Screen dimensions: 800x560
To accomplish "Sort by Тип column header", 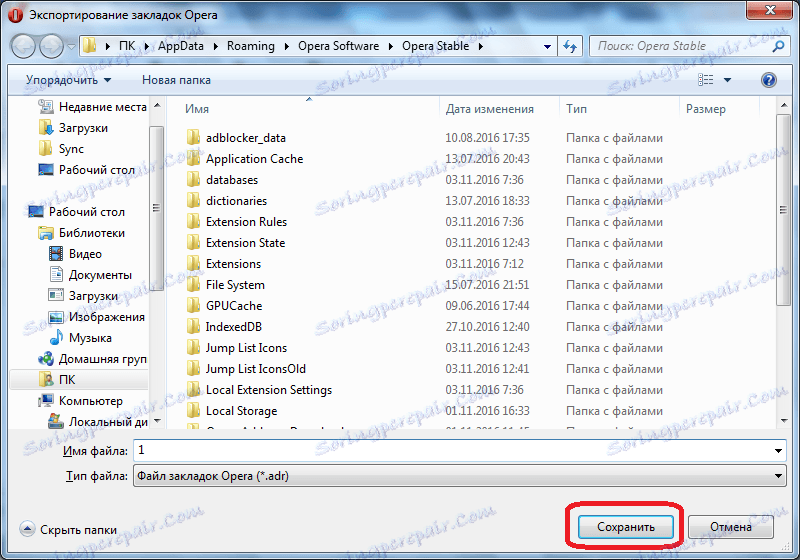I will (x=576, y=109).
